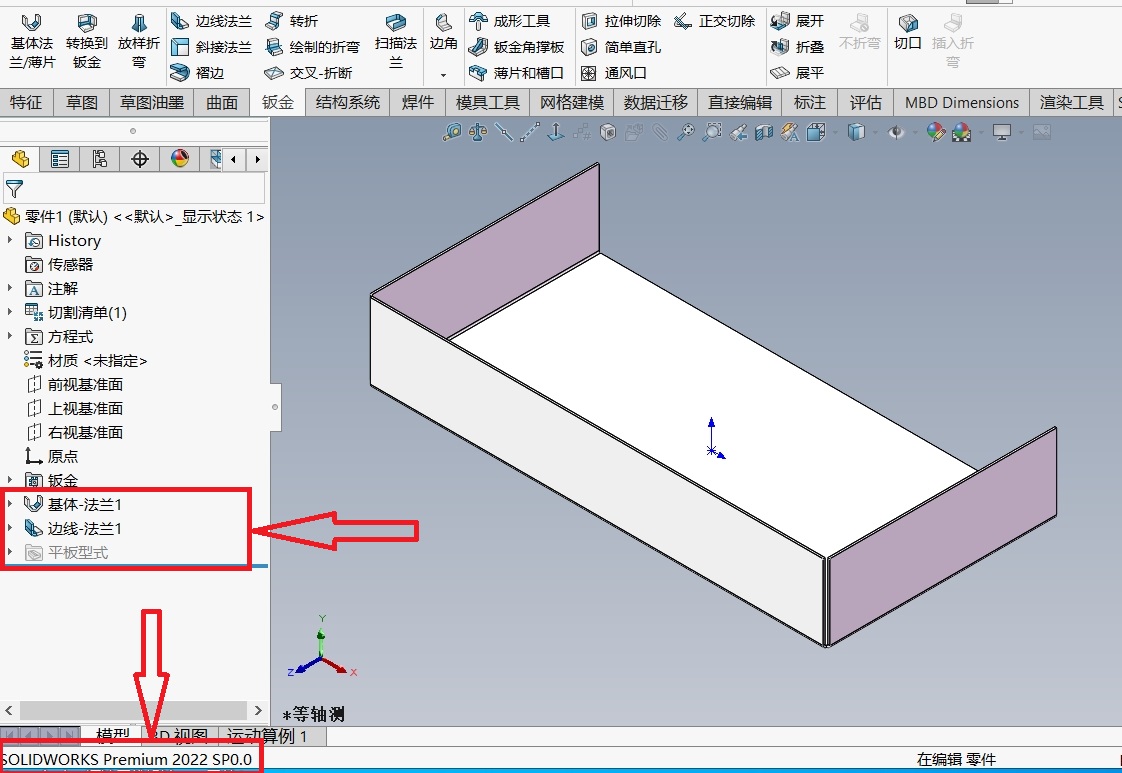
Task: Insert a 通风口 vent feature
Action: [613, 72]
